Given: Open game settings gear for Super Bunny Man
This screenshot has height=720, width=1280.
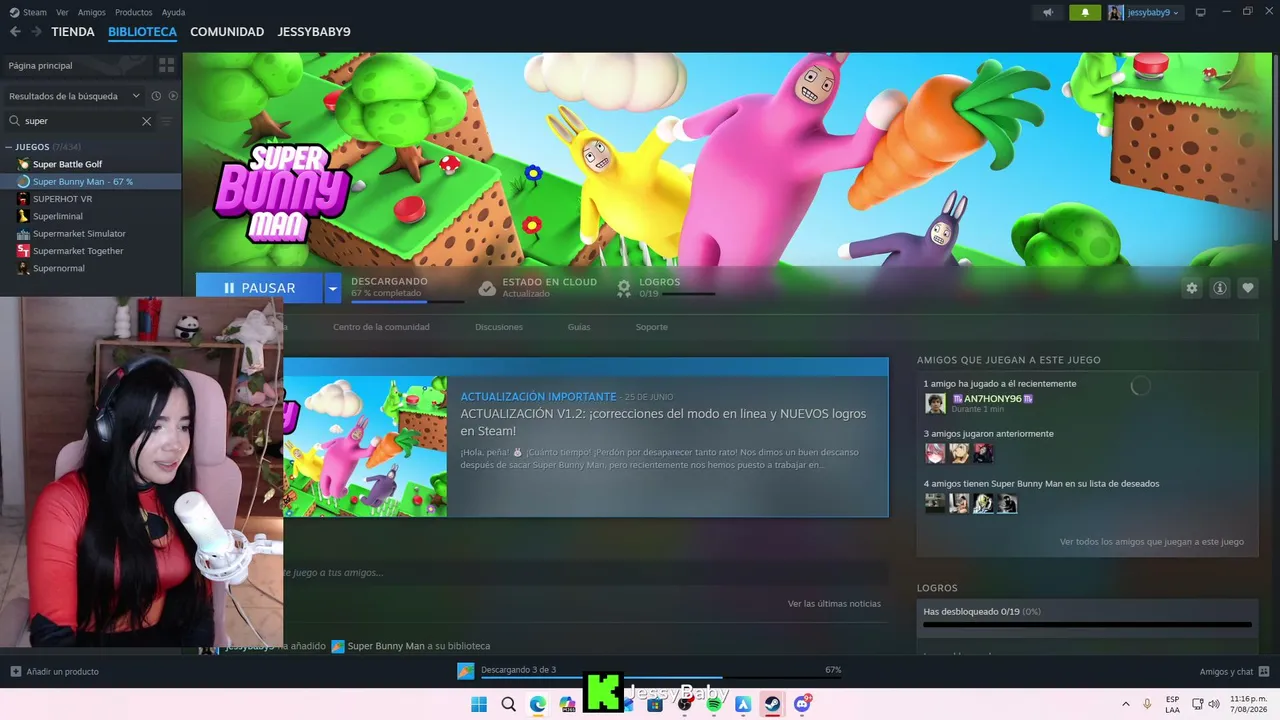Looking at the screenshot, I should 1192,288.
